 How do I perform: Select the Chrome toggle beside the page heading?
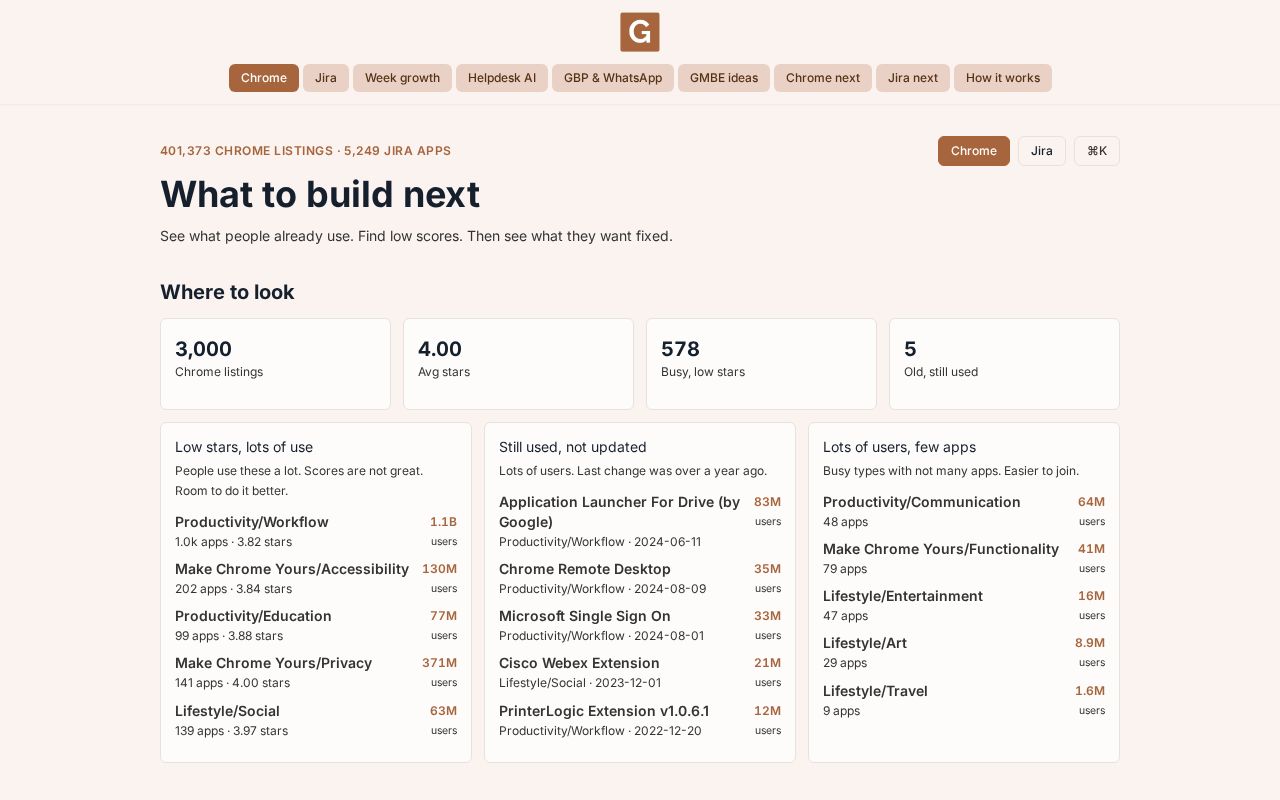click(x=974, y=151)
